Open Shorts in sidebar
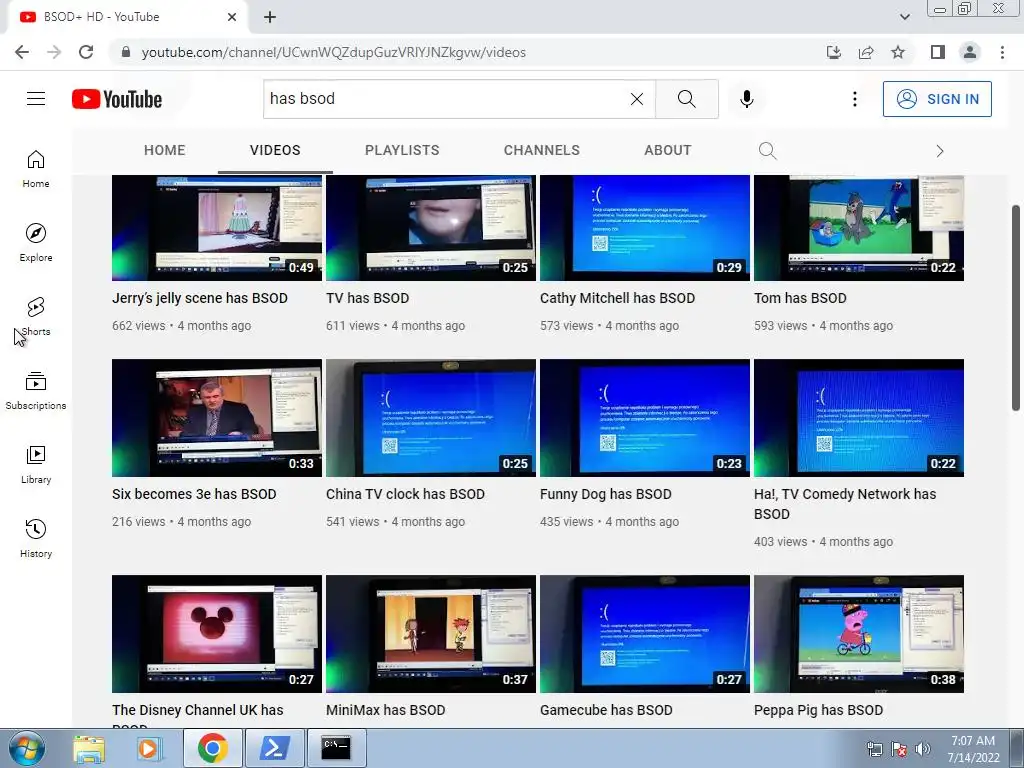1024x768 pixels. tap(36, 317)
